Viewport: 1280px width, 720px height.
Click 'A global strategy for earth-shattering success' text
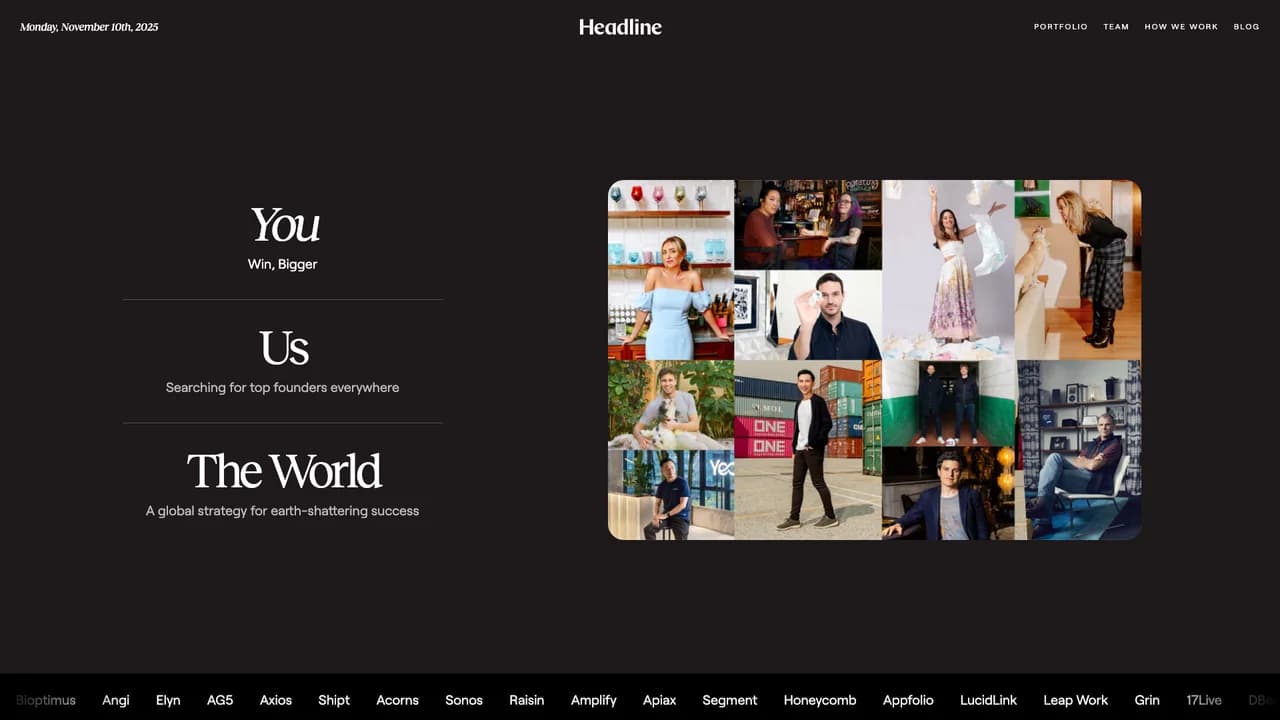282,511
